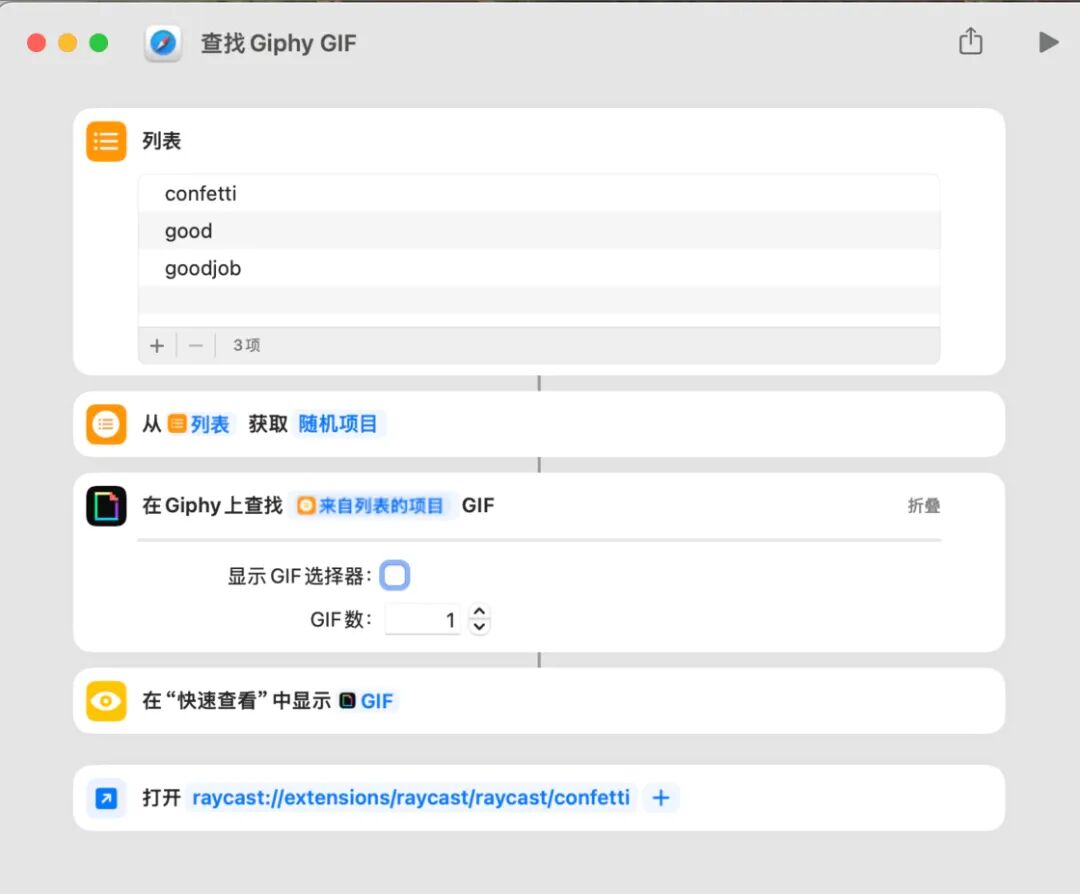This screenshot has height=894, width=1080.
Task: Select the confetti list row
Action: coord(539,194)
